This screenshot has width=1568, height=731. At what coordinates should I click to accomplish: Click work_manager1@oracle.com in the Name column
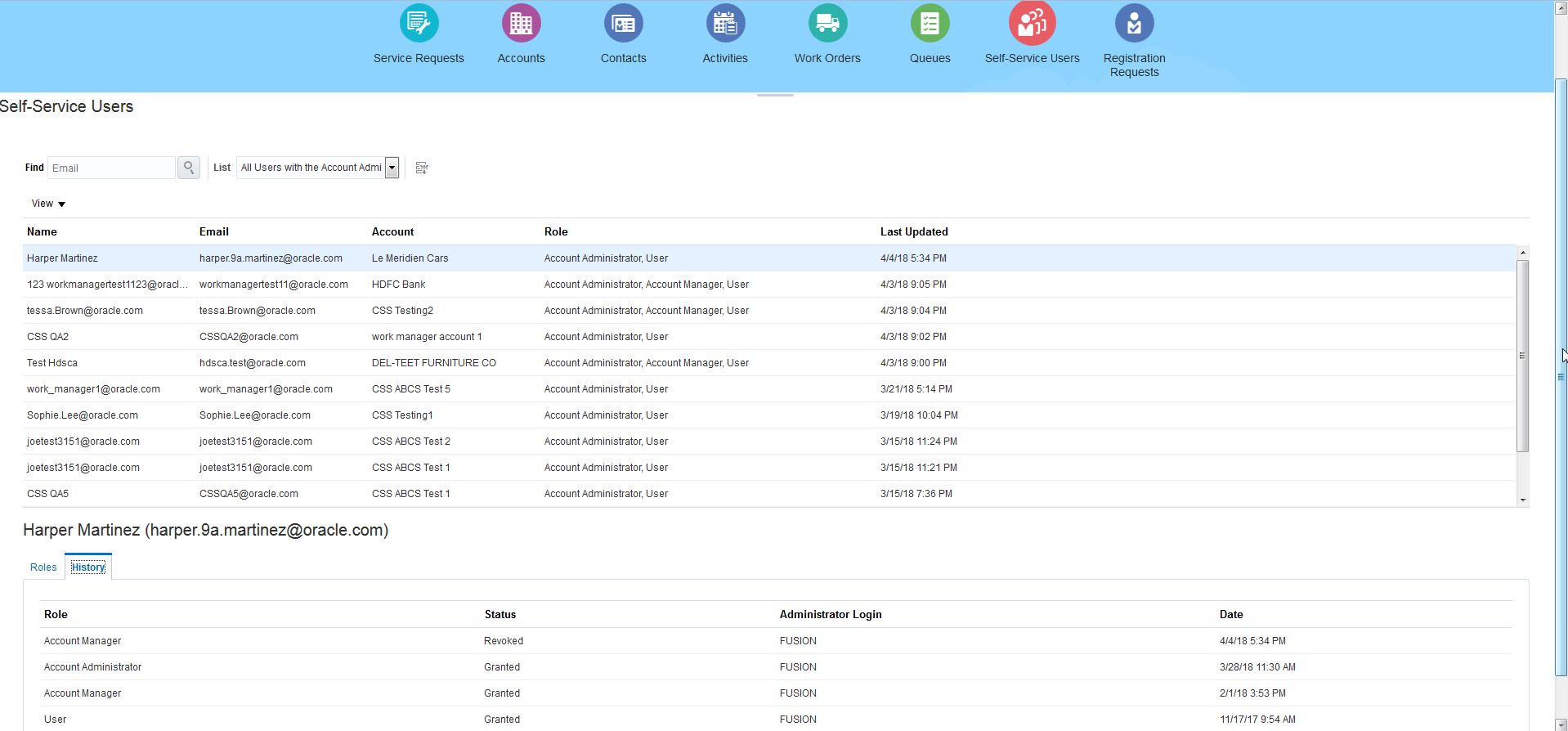point(93,389)
